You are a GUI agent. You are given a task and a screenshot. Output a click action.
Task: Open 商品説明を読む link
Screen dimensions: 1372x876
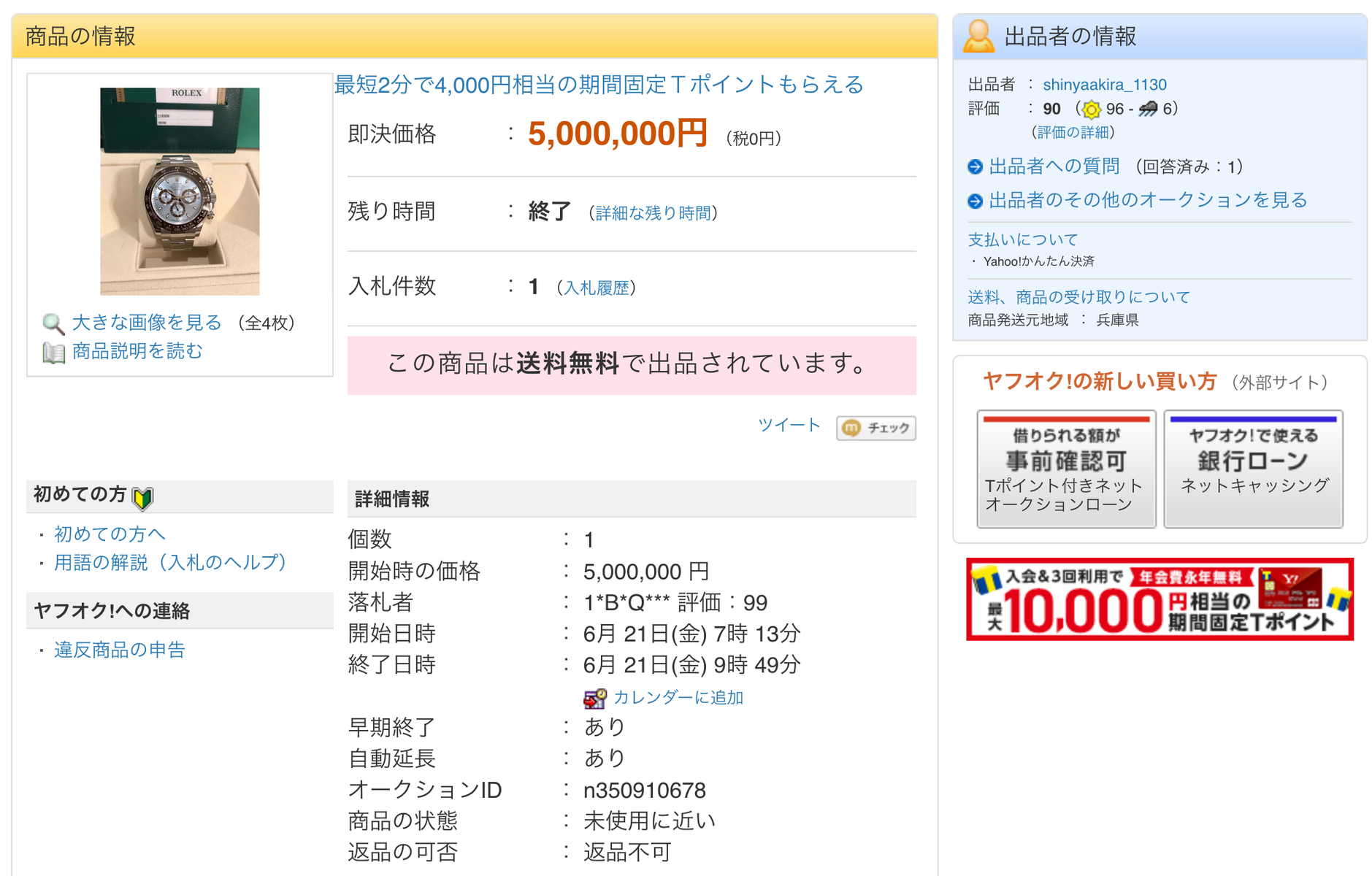(x=137, y=351)
